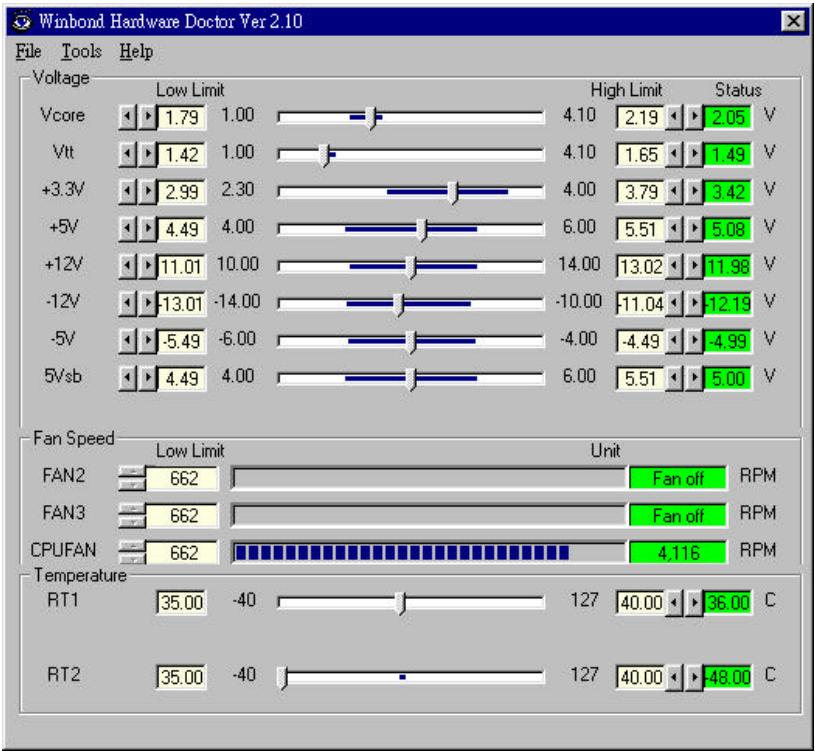Increase -5V low limit with right arrow
815x754 pixels.
pos(148,341)
